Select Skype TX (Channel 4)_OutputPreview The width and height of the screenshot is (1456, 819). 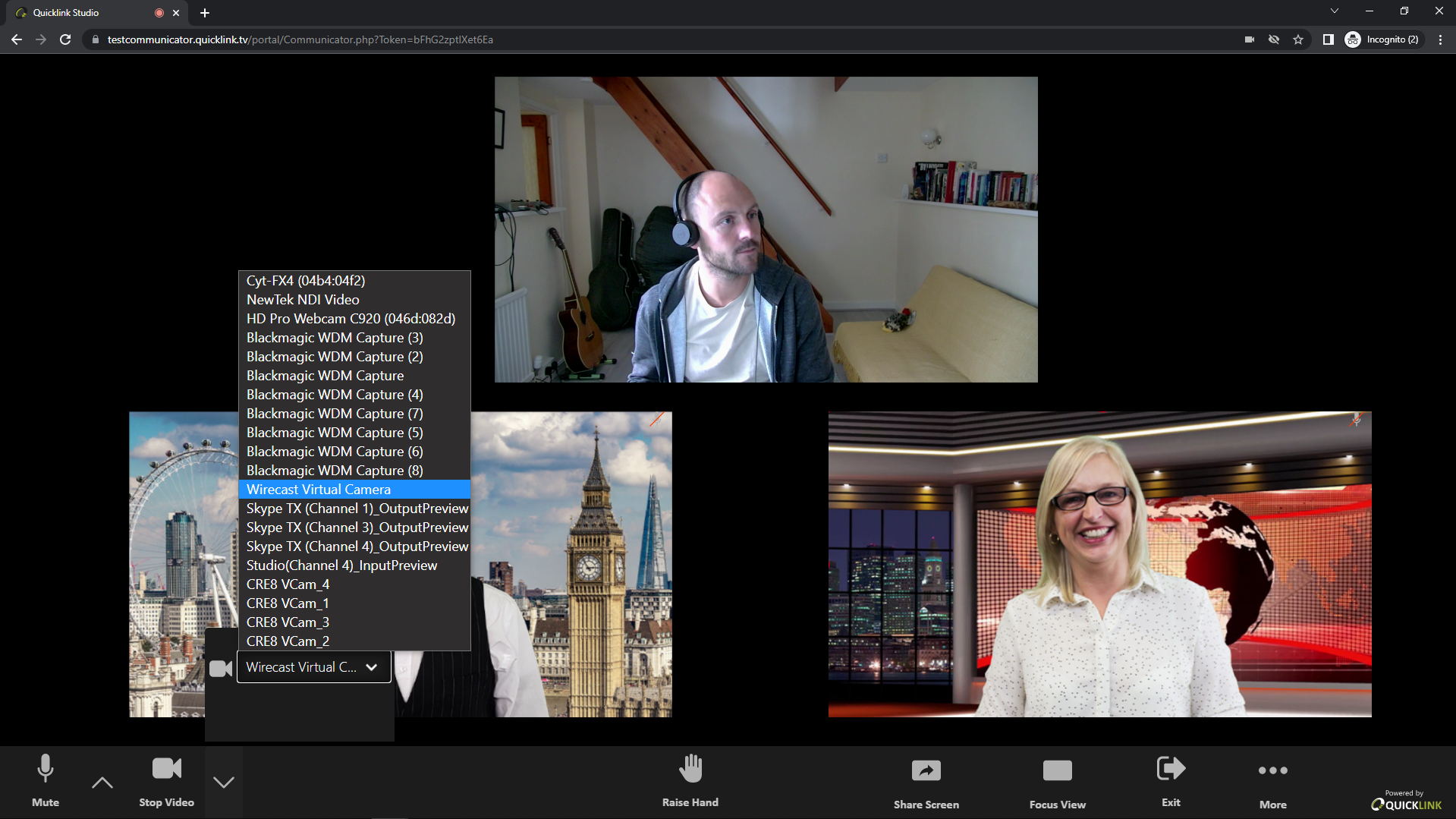click(355, 547)
